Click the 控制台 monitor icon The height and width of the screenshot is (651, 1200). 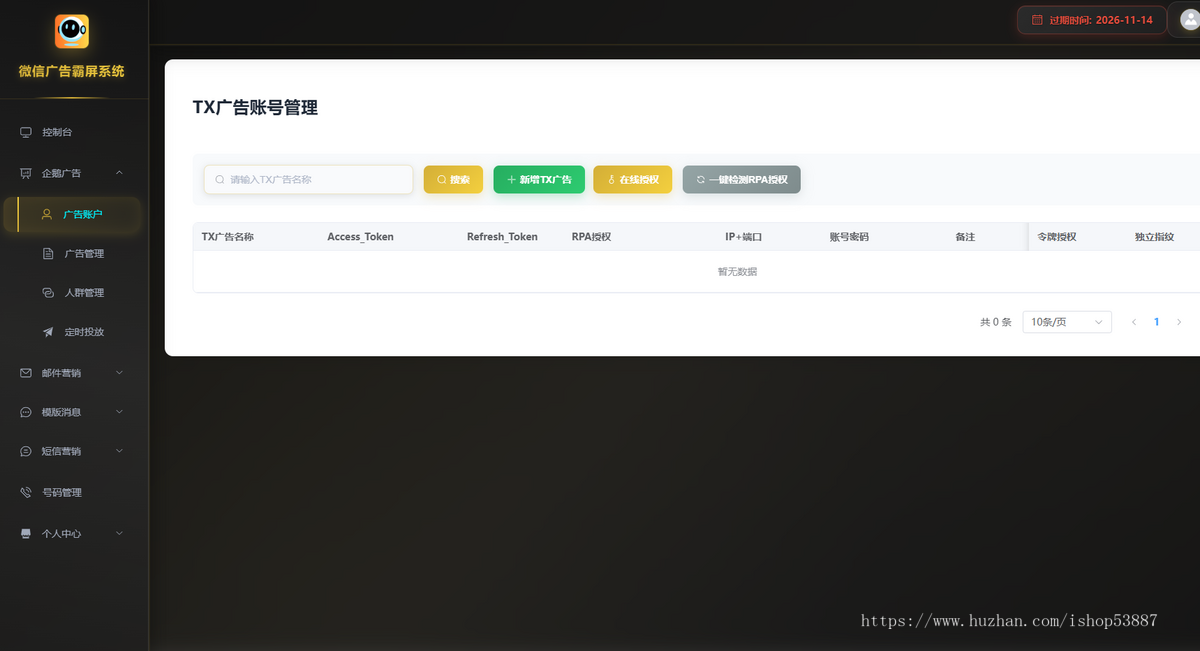tap(26, 132)
